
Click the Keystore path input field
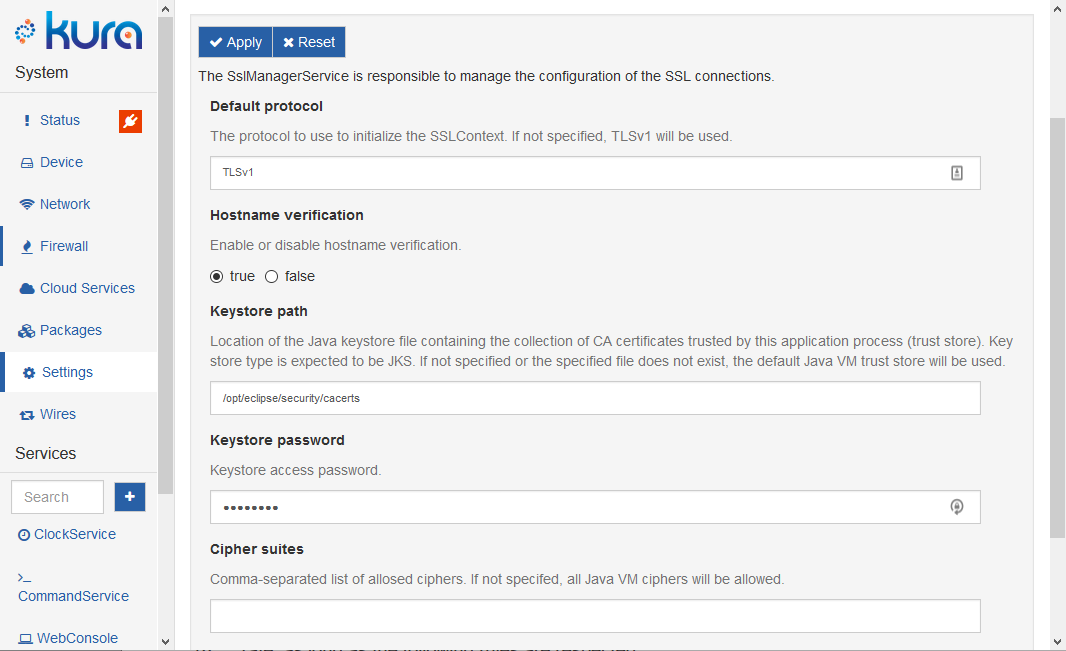595,398
